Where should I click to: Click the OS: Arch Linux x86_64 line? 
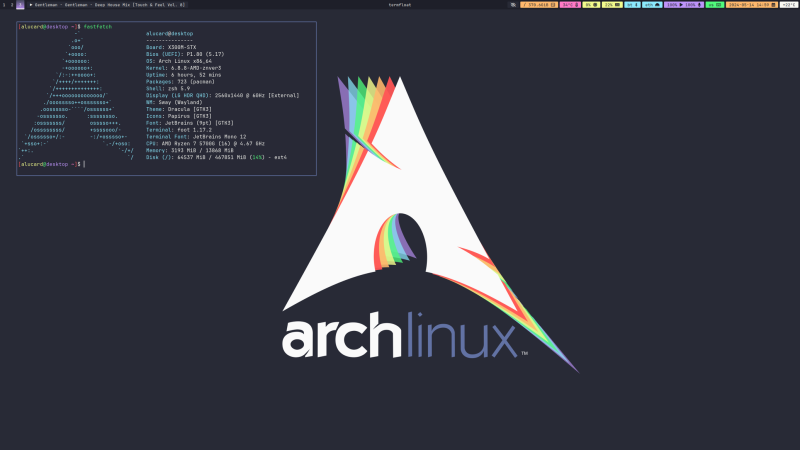tap(179, 61)
